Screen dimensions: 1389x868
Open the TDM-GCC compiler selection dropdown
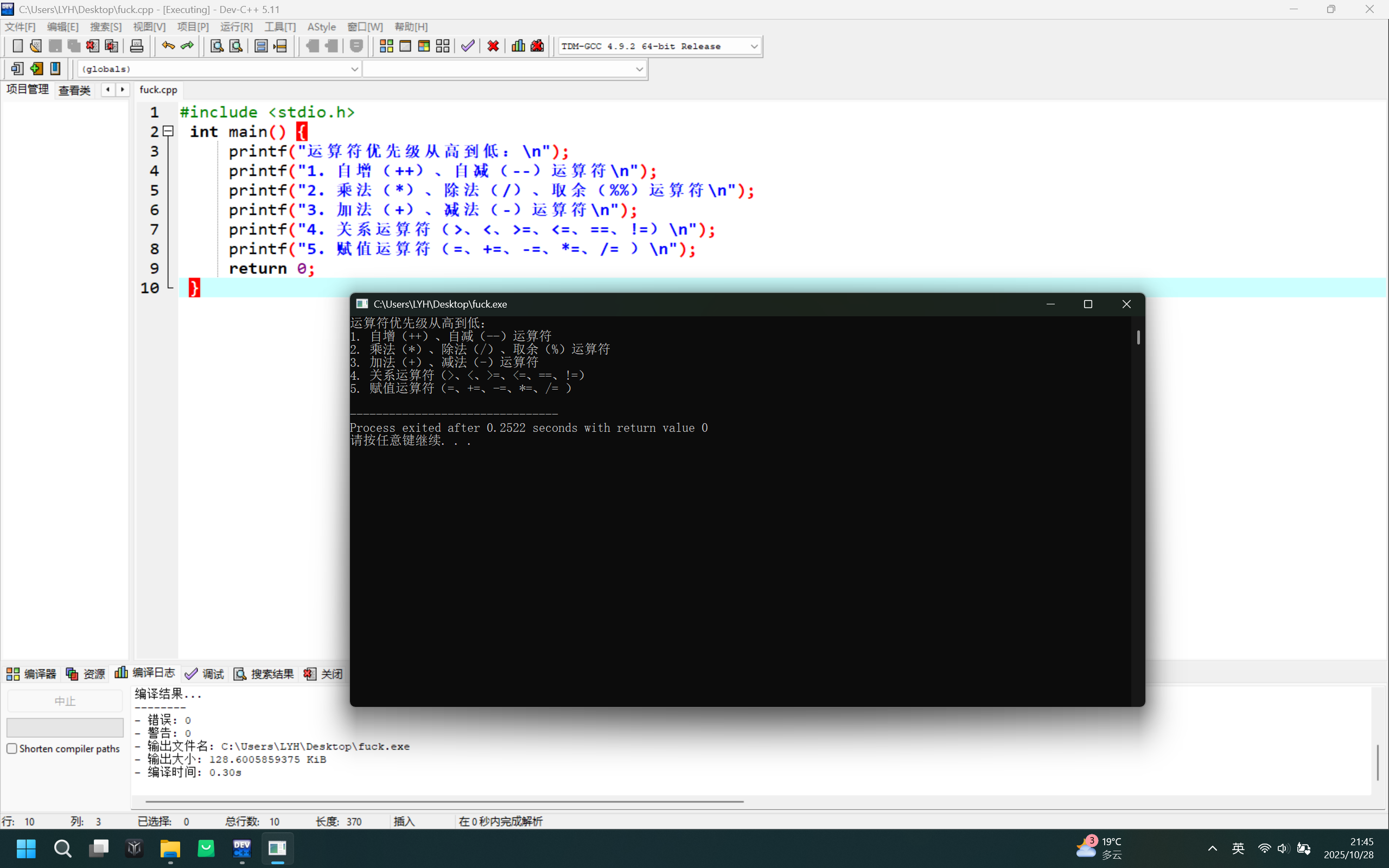point(754,47)
